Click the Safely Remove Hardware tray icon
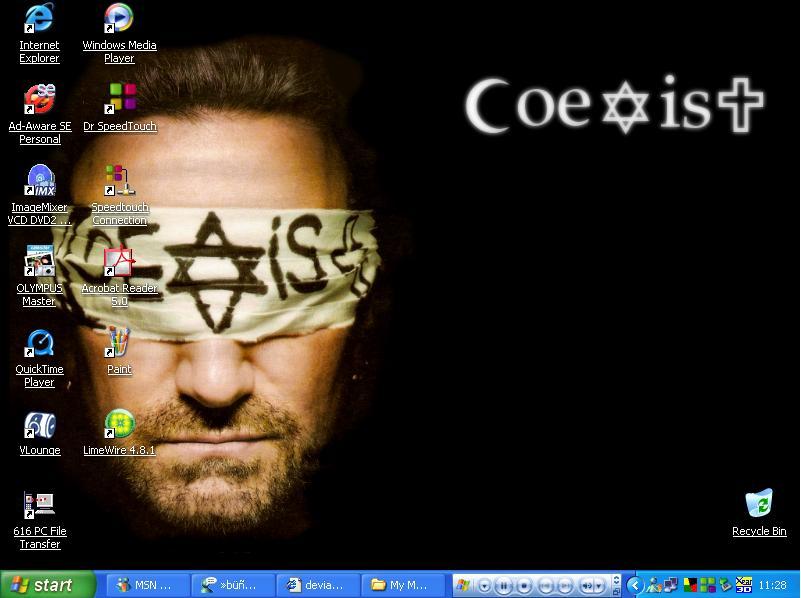 [725, 585]
